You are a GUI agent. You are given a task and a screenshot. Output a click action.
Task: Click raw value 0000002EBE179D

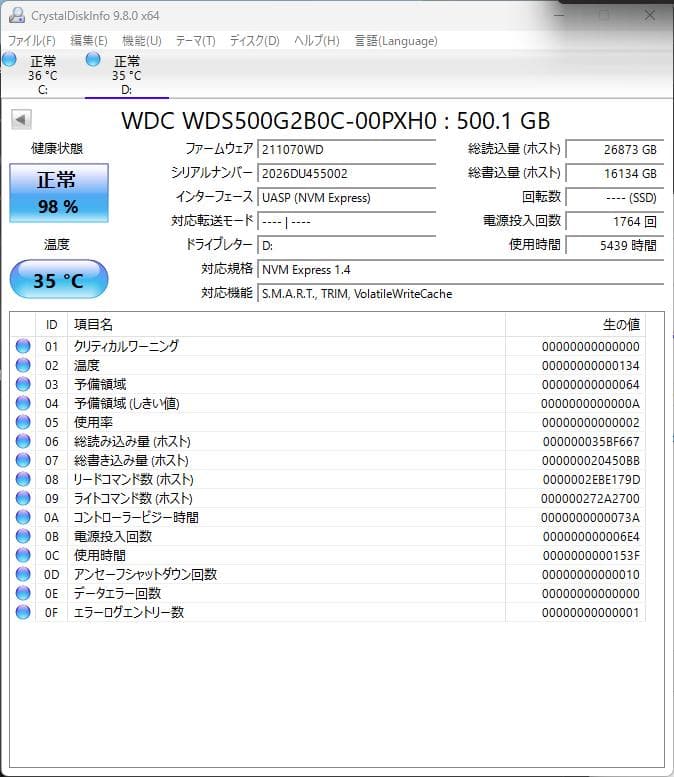(x=591, y=479)
